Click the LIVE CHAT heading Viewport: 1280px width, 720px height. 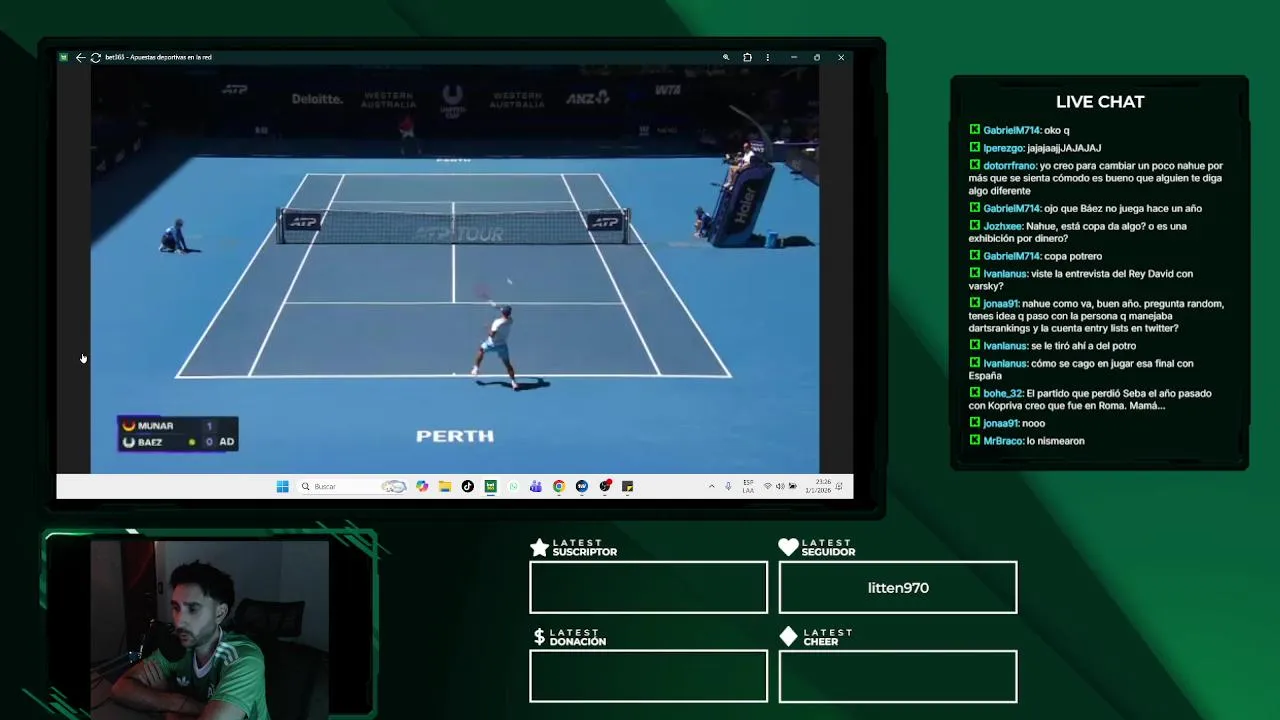pyautogui.click(x=1100, y=102)
